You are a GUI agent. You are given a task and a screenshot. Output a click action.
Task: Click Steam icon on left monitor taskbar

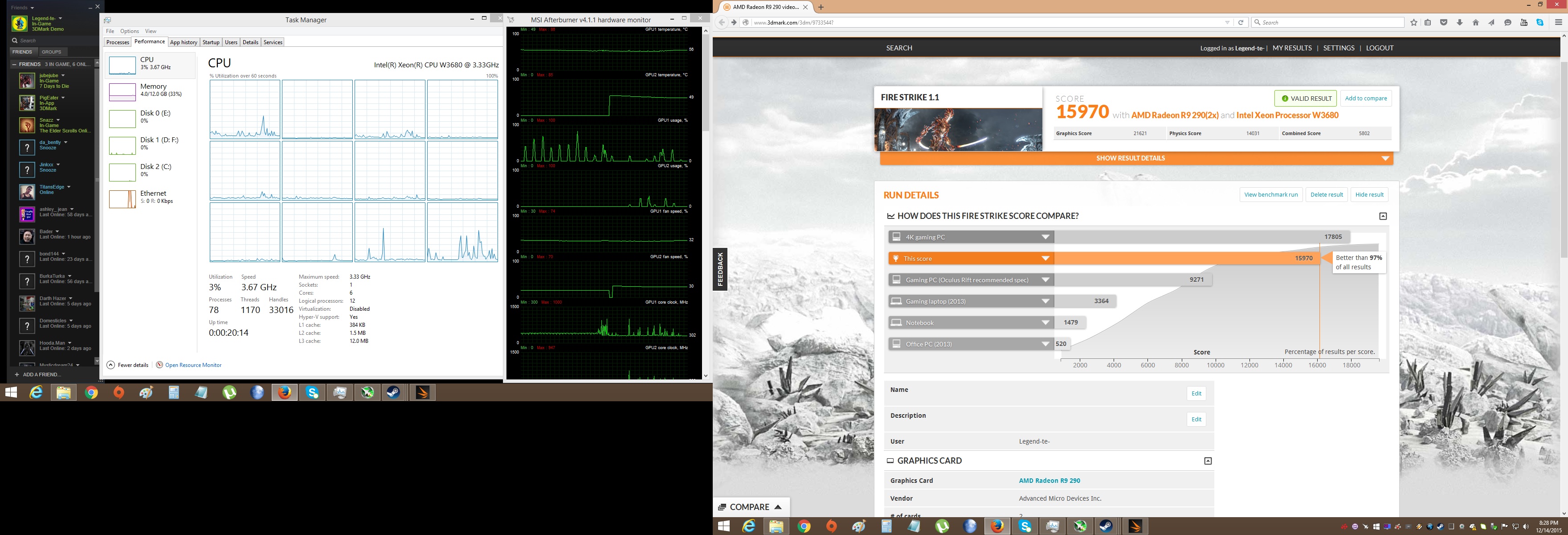[x=394, y=393]
